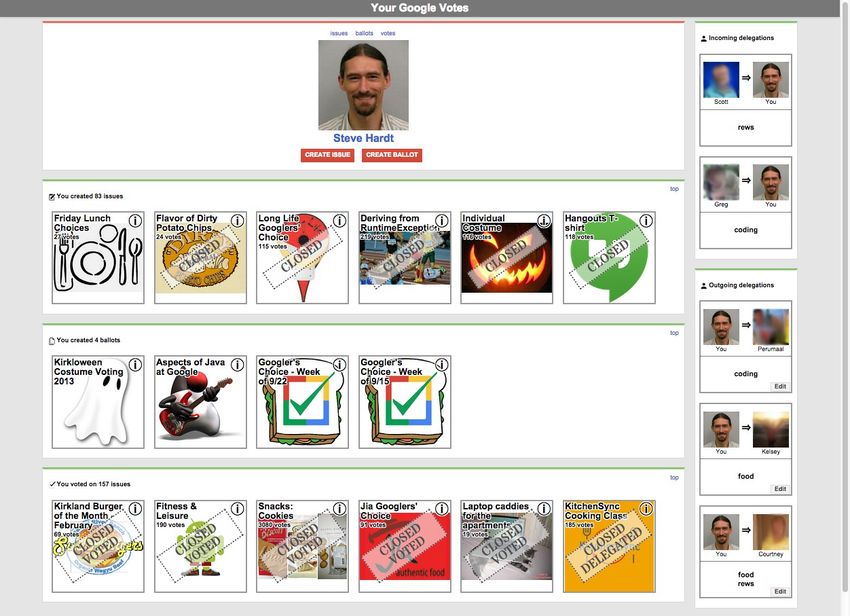Image resolution: width=850 pixels, height=616 pixels.
Task: Open the KitchenSync Cooking Class card
Action: 609,546
